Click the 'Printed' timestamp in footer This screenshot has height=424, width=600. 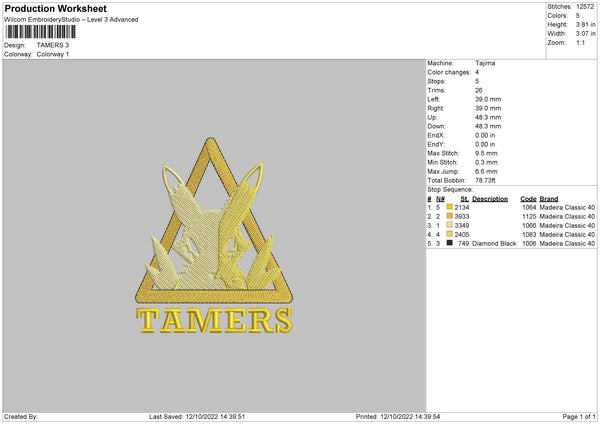(x=398, y=417)
